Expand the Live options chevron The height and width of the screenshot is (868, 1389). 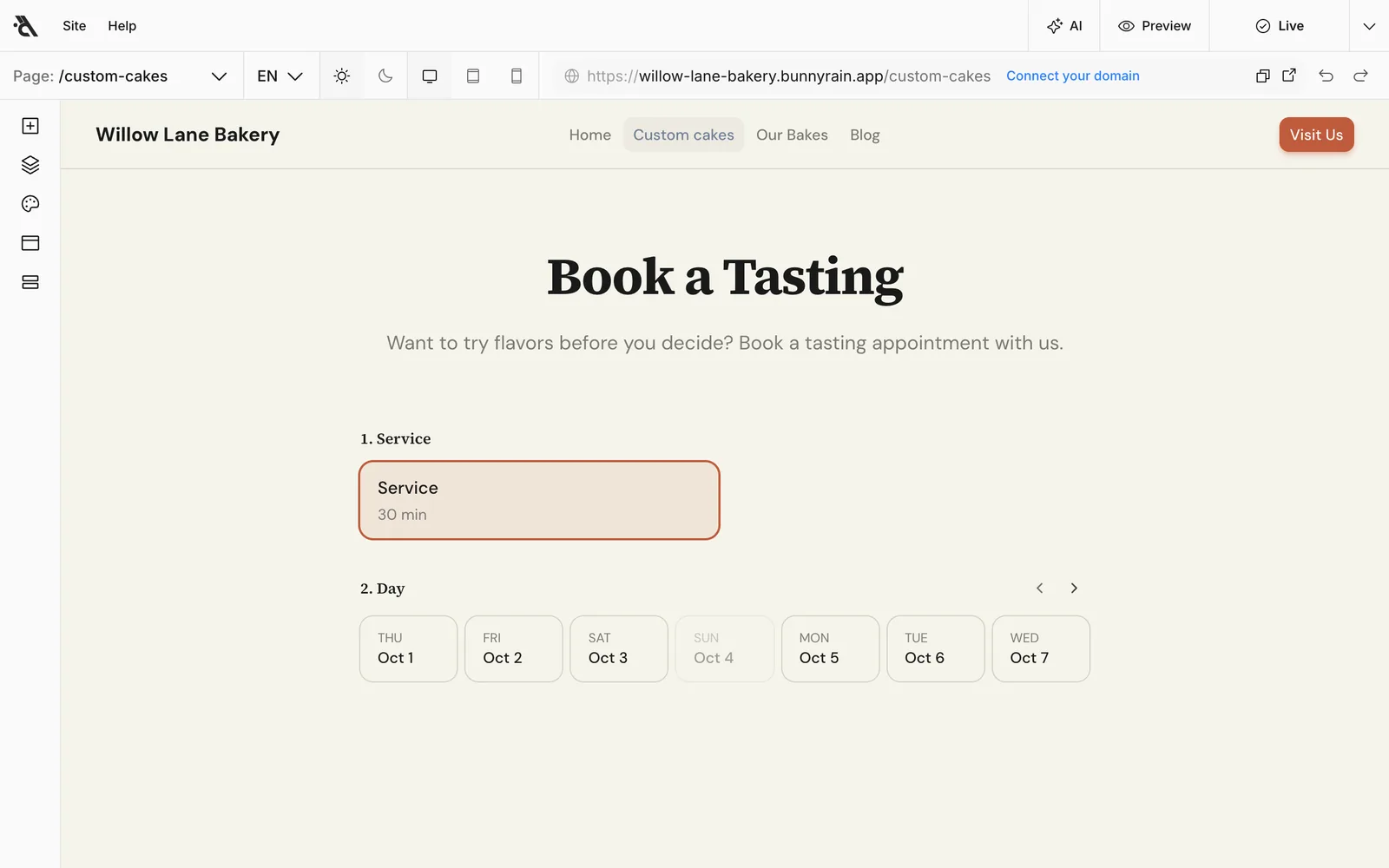[x=1369, y=26]
